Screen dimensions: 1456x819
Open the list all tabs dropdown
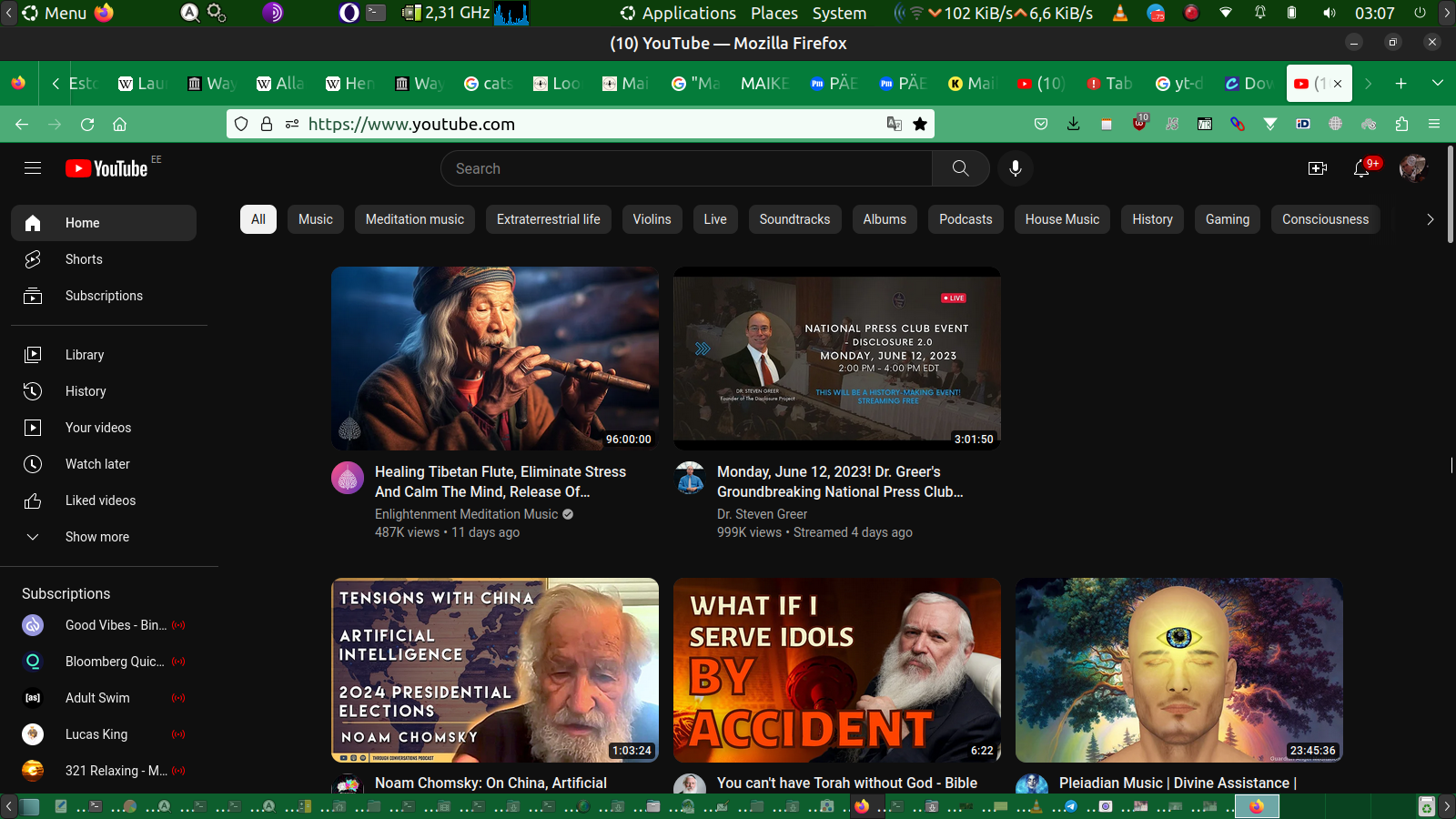1438,83
